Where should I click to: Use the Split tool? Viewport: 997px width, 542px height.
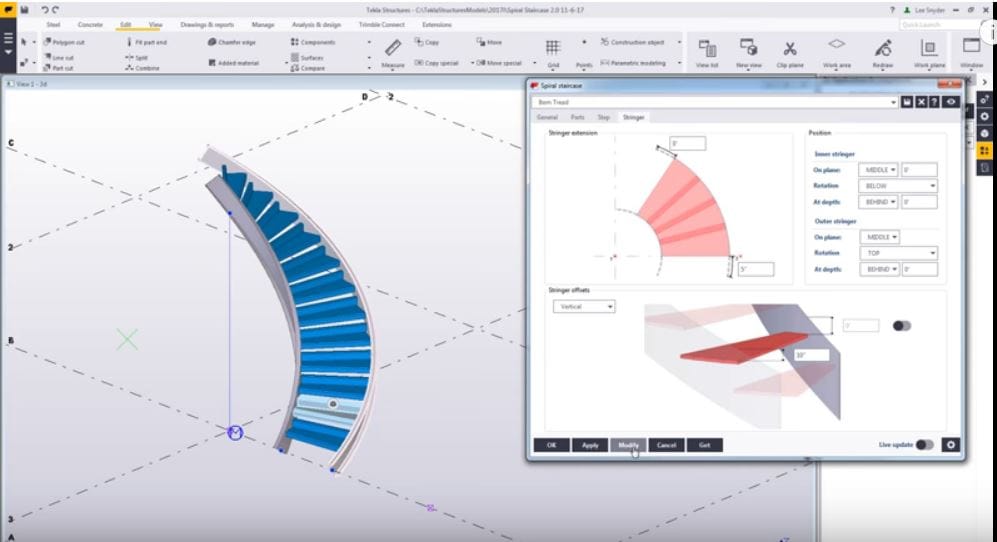click(136, 57)
